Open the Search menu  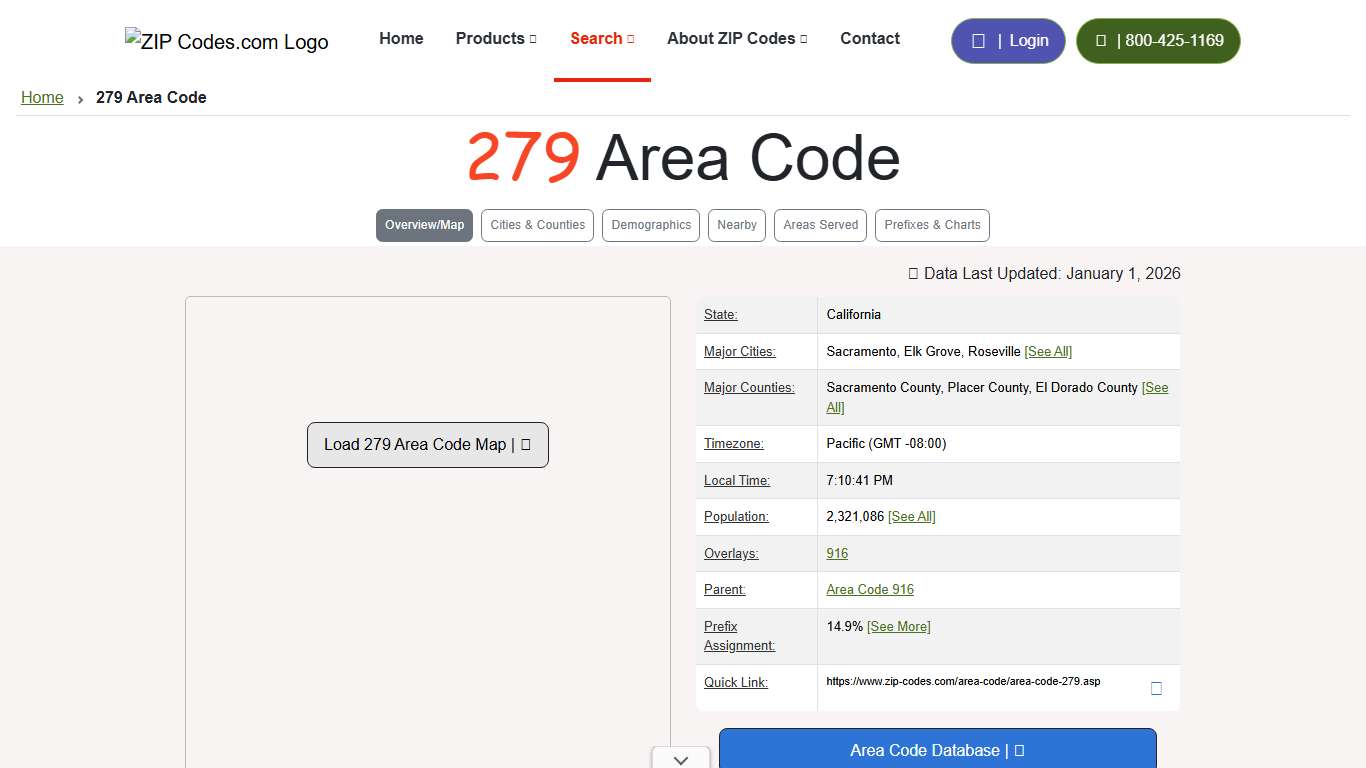click(x=602, y=38)
